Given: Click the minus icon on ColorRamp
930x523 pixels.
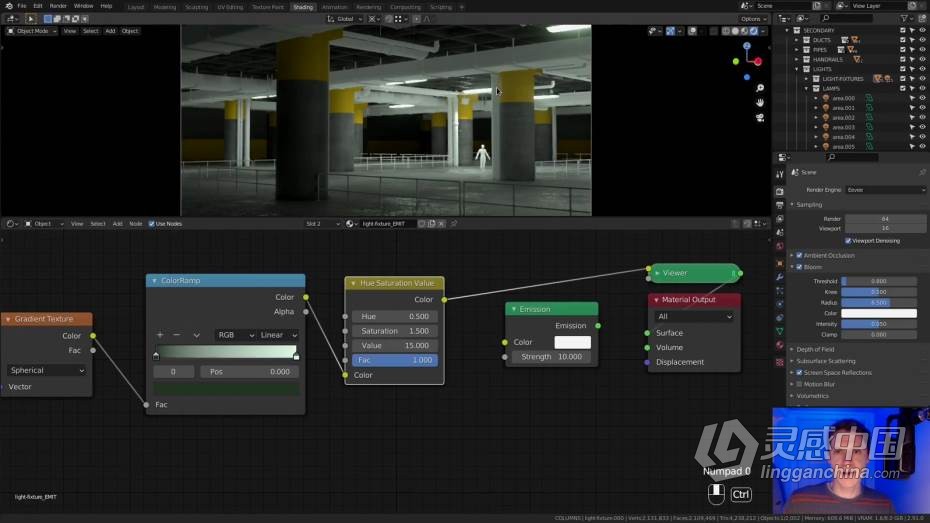Looking at the screenshot, I should [x=177, y=335].
